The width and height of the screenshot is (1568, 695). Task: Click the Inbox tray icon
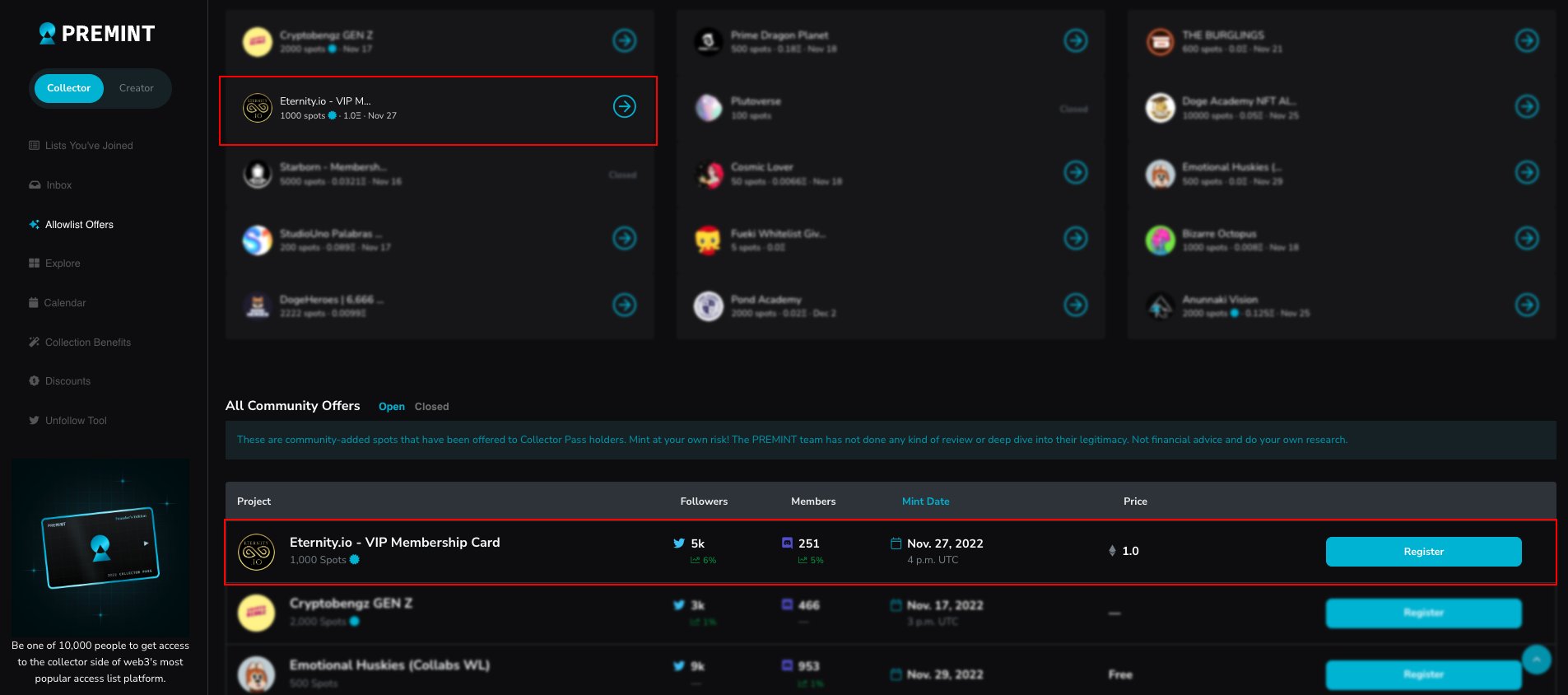pos(35,185)
